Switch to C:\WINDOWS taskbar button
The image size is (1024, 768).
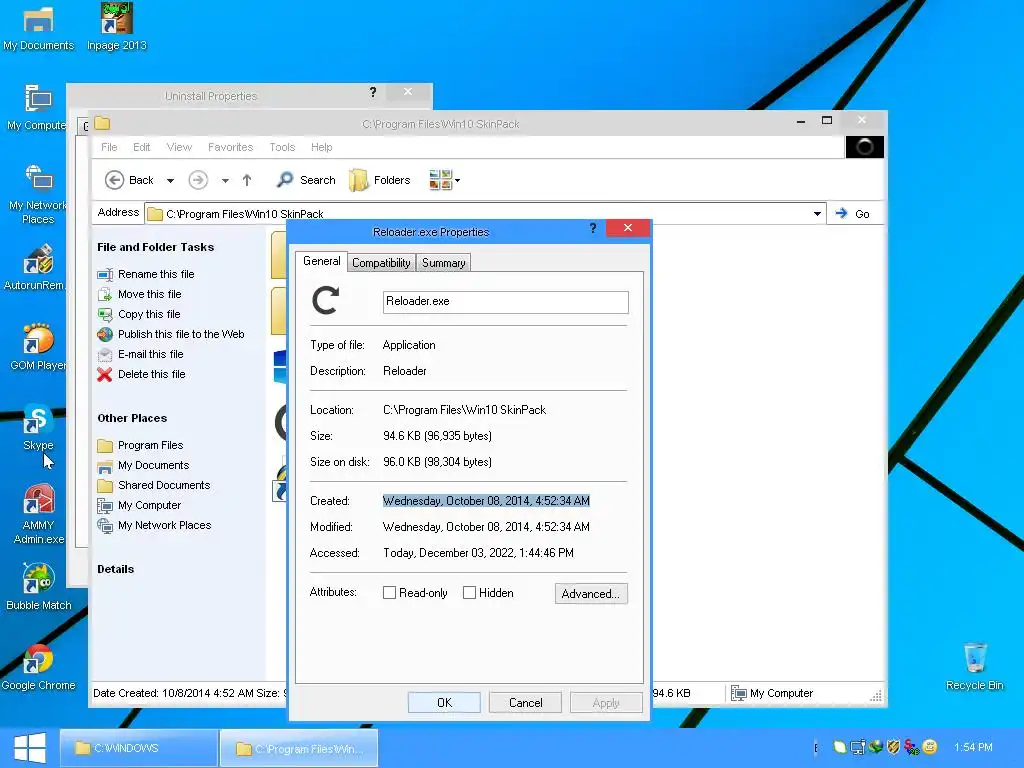pyautogui.click(x=138, y=748)
